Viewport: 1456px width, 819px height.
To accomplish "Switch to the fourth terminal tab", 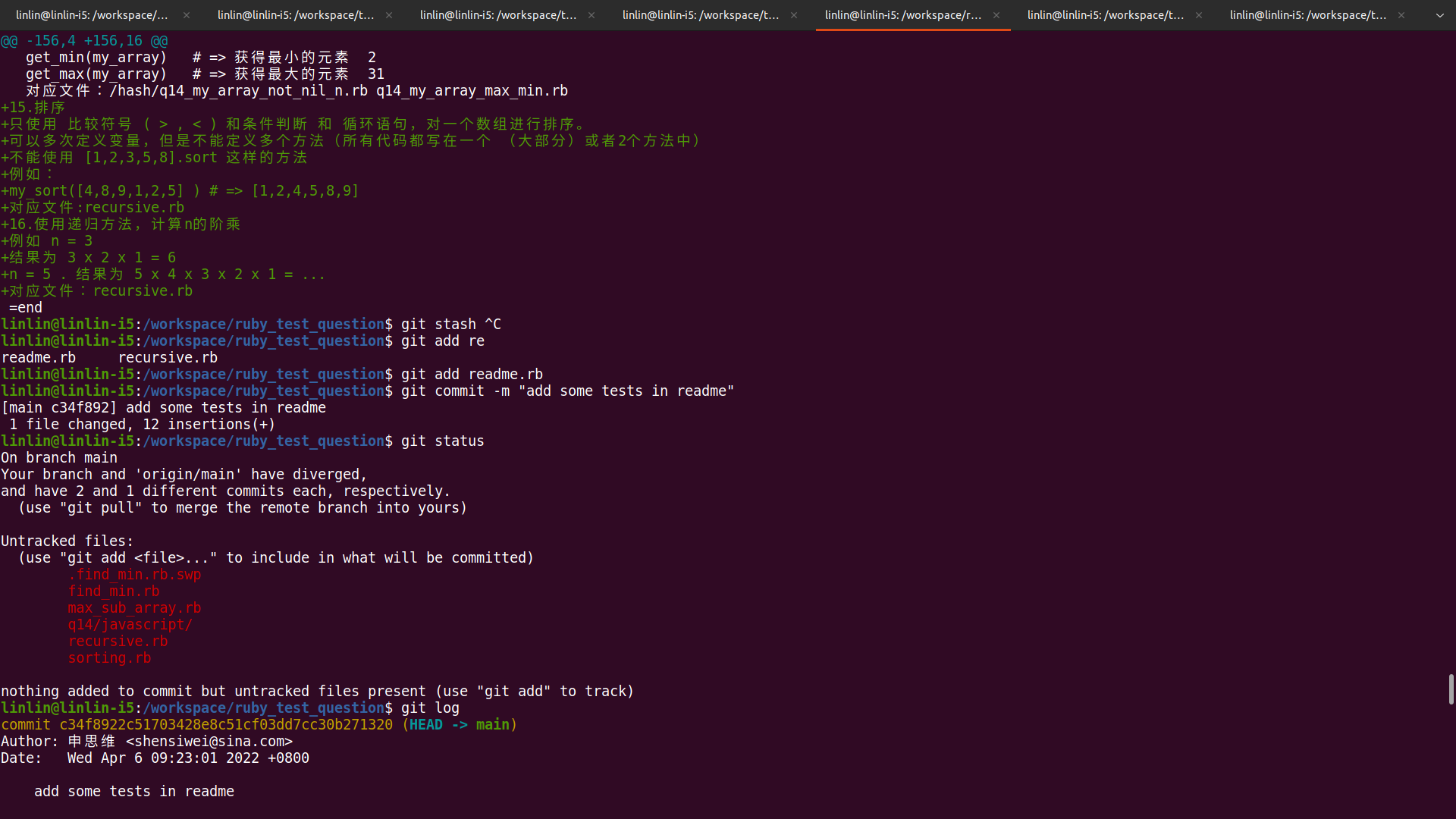I will (701, 15).
